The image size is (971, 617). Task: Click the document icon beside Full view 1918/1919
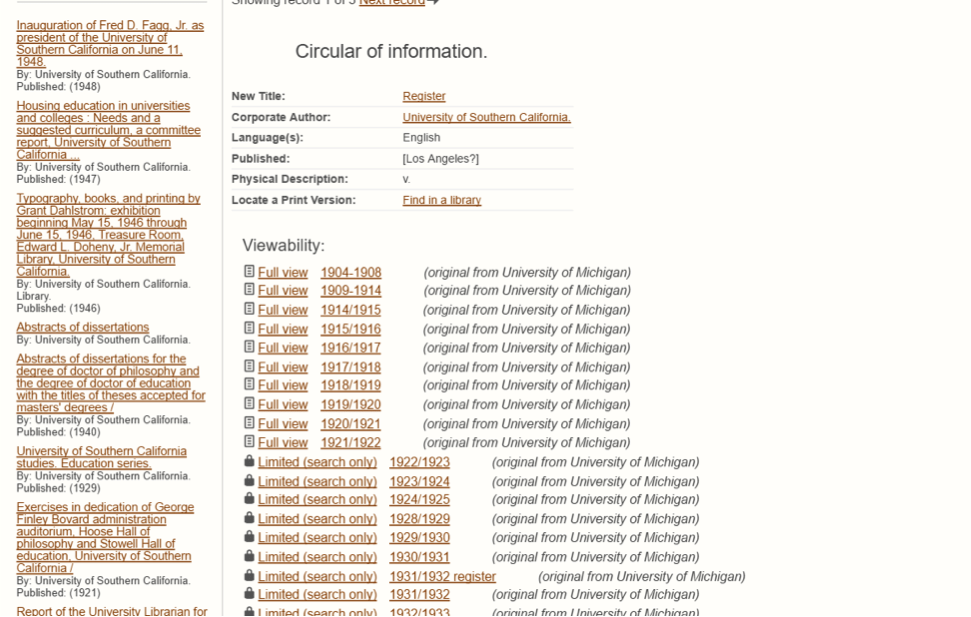click(249, 385)
